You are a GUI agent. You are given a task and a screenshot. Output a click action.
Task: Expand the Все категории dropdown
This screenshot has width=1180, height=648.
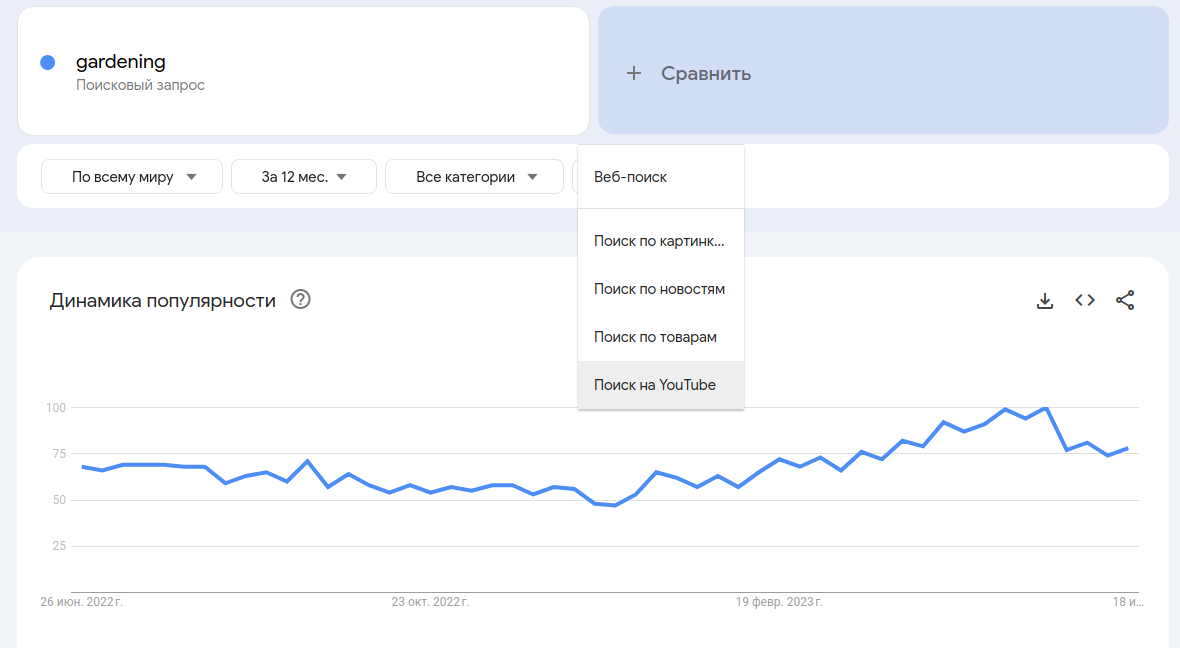click(476, 177)
